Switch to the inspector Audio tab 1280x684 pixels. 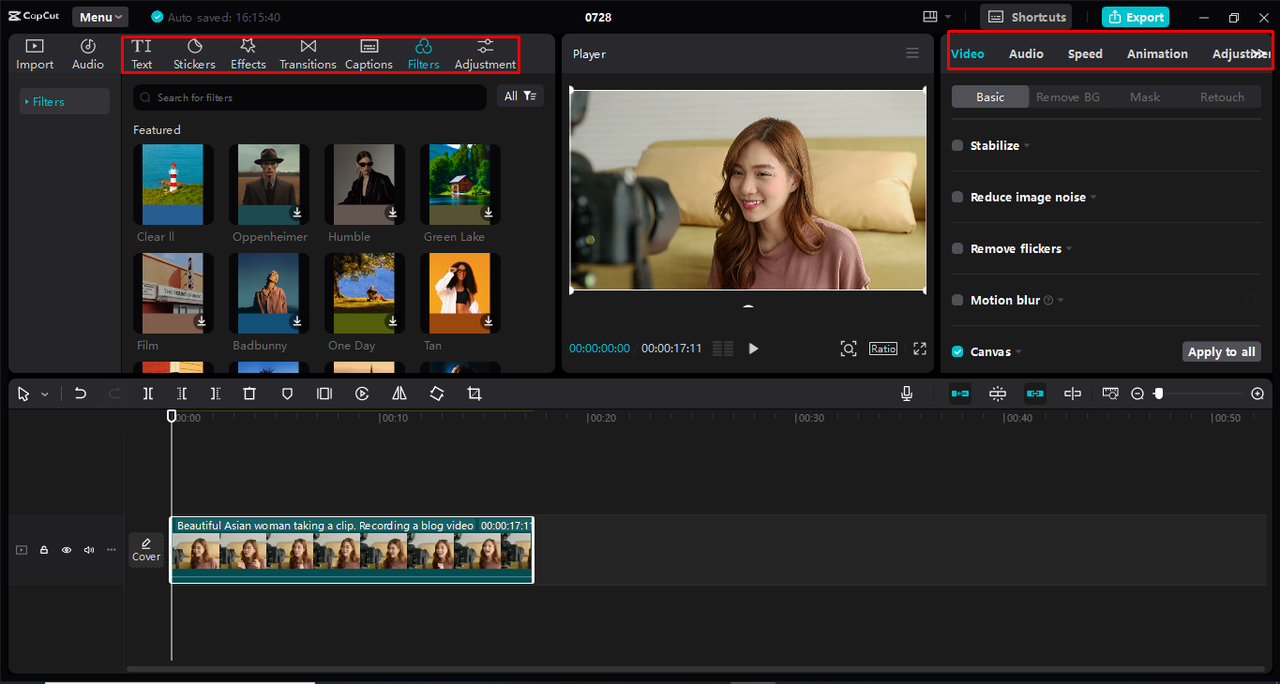[x=1026, y=54]
